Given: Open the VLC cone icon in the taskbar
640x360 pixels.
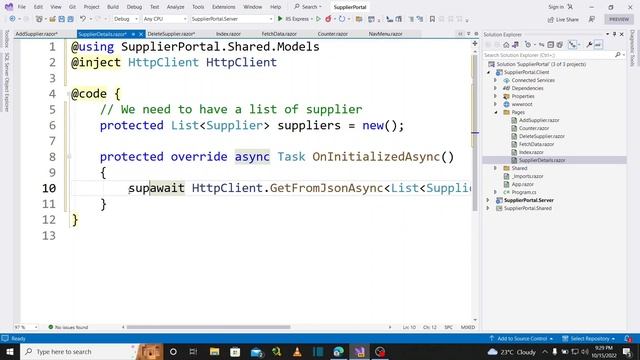Looking at the screenshot, I should tap(297, 351).
